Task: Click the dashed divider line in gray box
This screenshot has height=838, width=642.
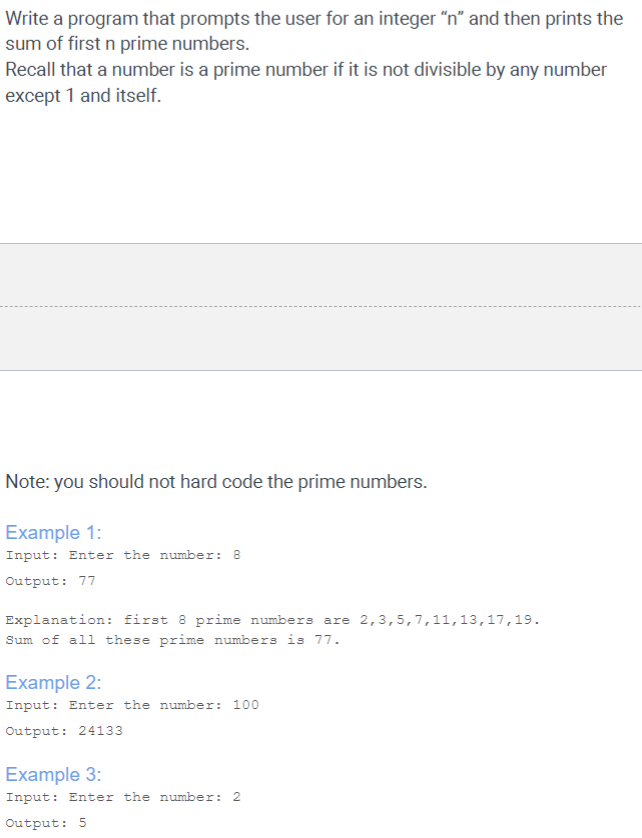Action: coord(321,307)
